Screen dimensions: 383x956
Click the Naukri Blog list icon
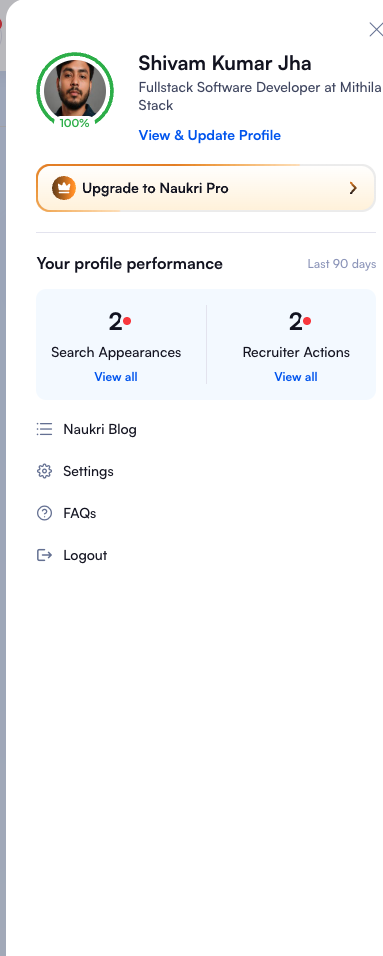(x=45, y=429)
